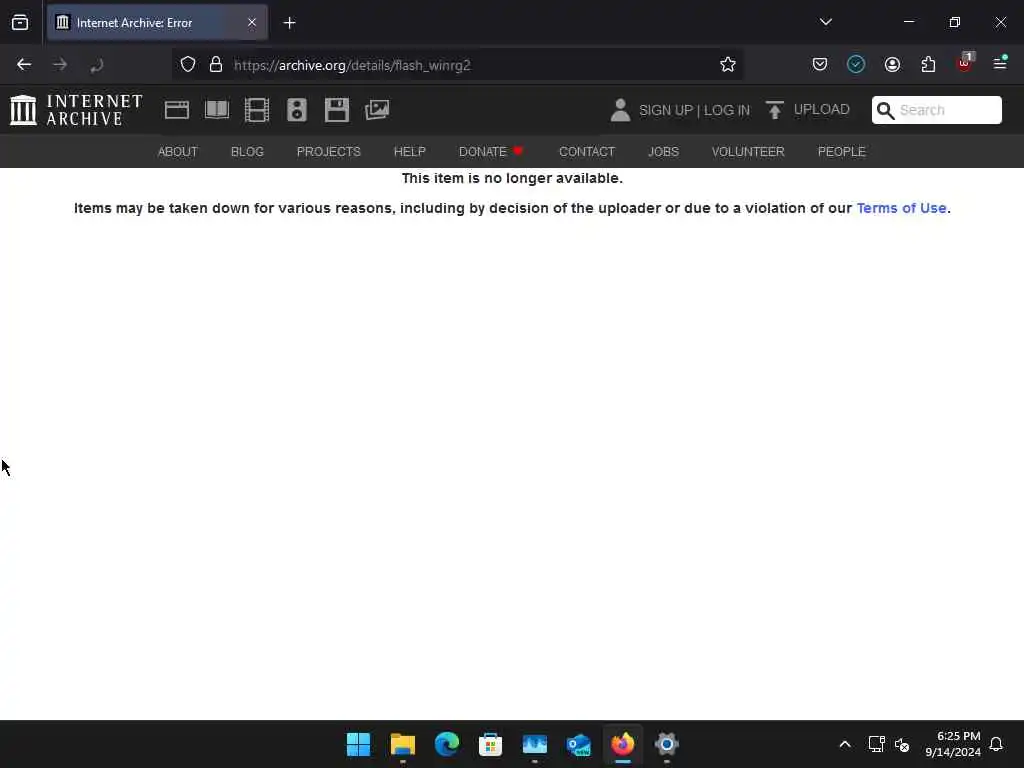1024x768 pixels.
Task: Open the PEOPLE menu item
Action: point(841,152)
